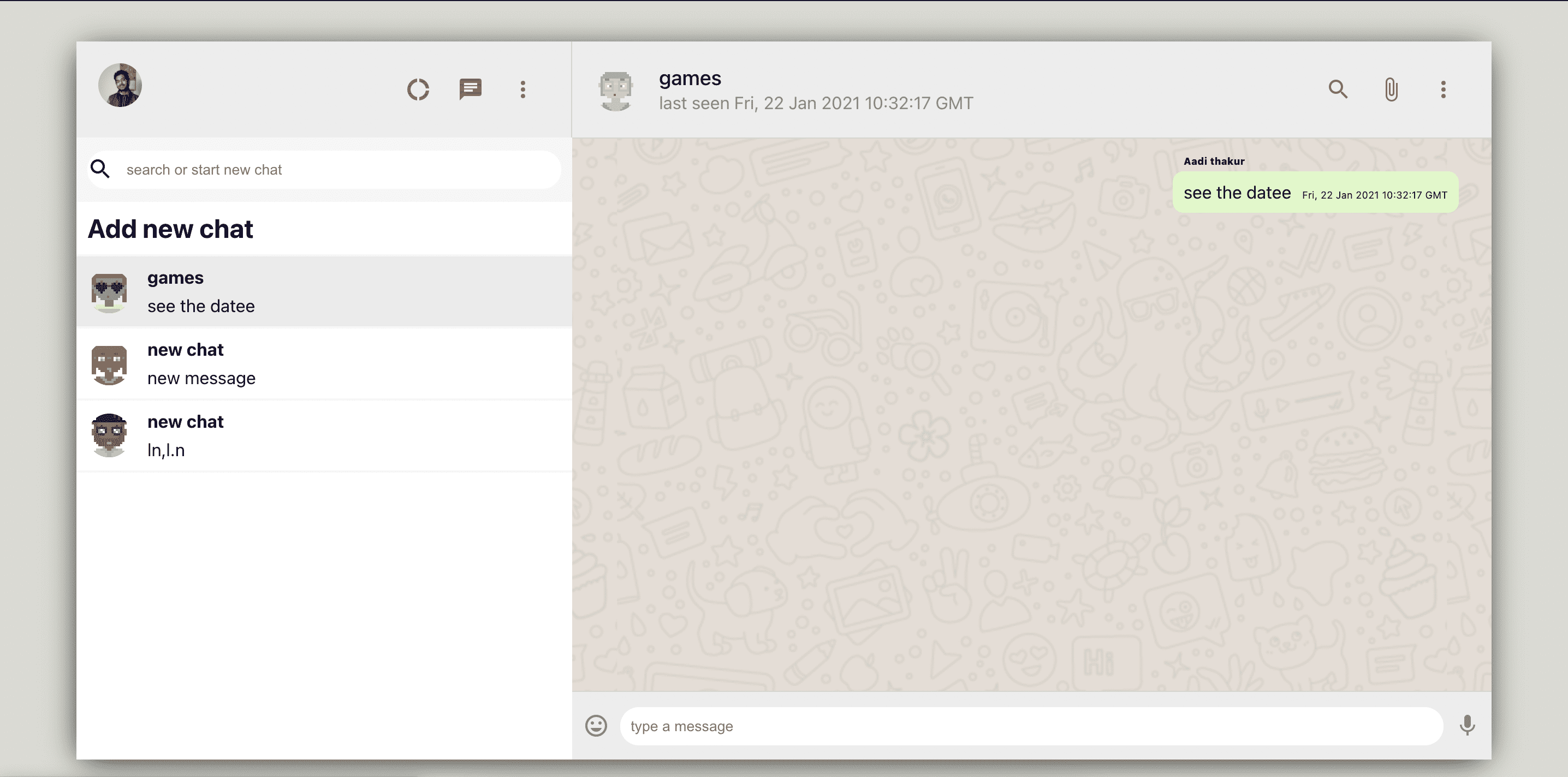Click the Add new chat heading
1568x777 pixels.
tap(170, 229)
